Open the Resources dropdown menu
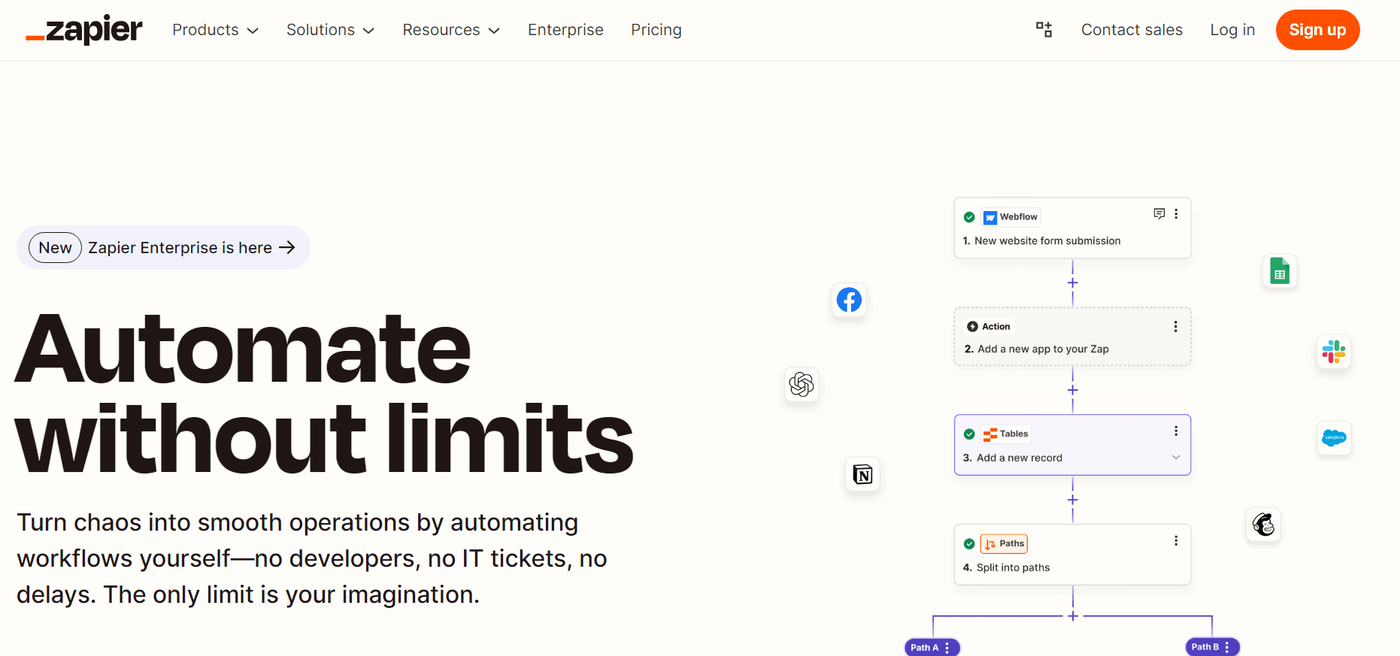Image resolution: width=1400 pixels, height=656 pixels. [x=451, y=30]
